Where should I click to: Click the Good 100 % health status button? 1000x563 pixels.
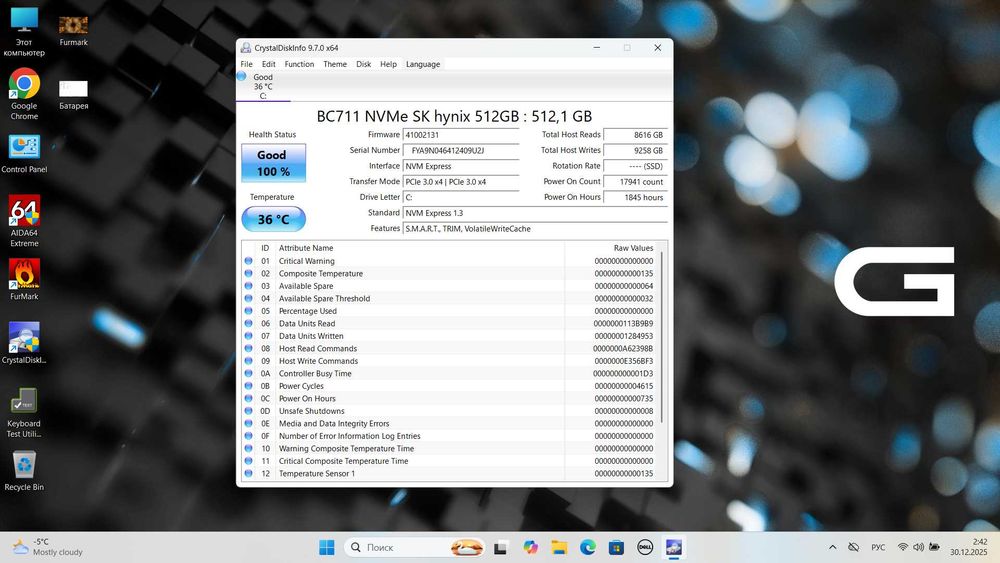[274, 163]
